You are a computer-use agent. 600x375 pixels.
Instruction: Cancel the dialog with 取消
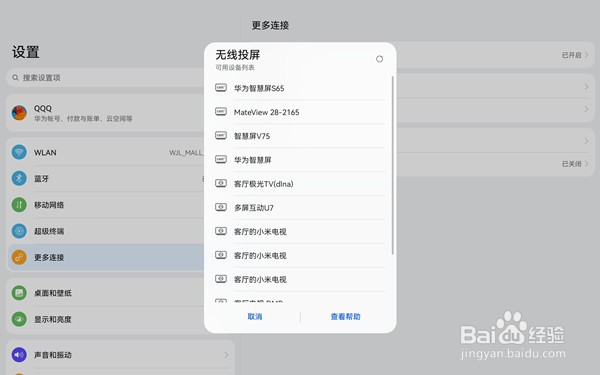[x=255, y=316]
